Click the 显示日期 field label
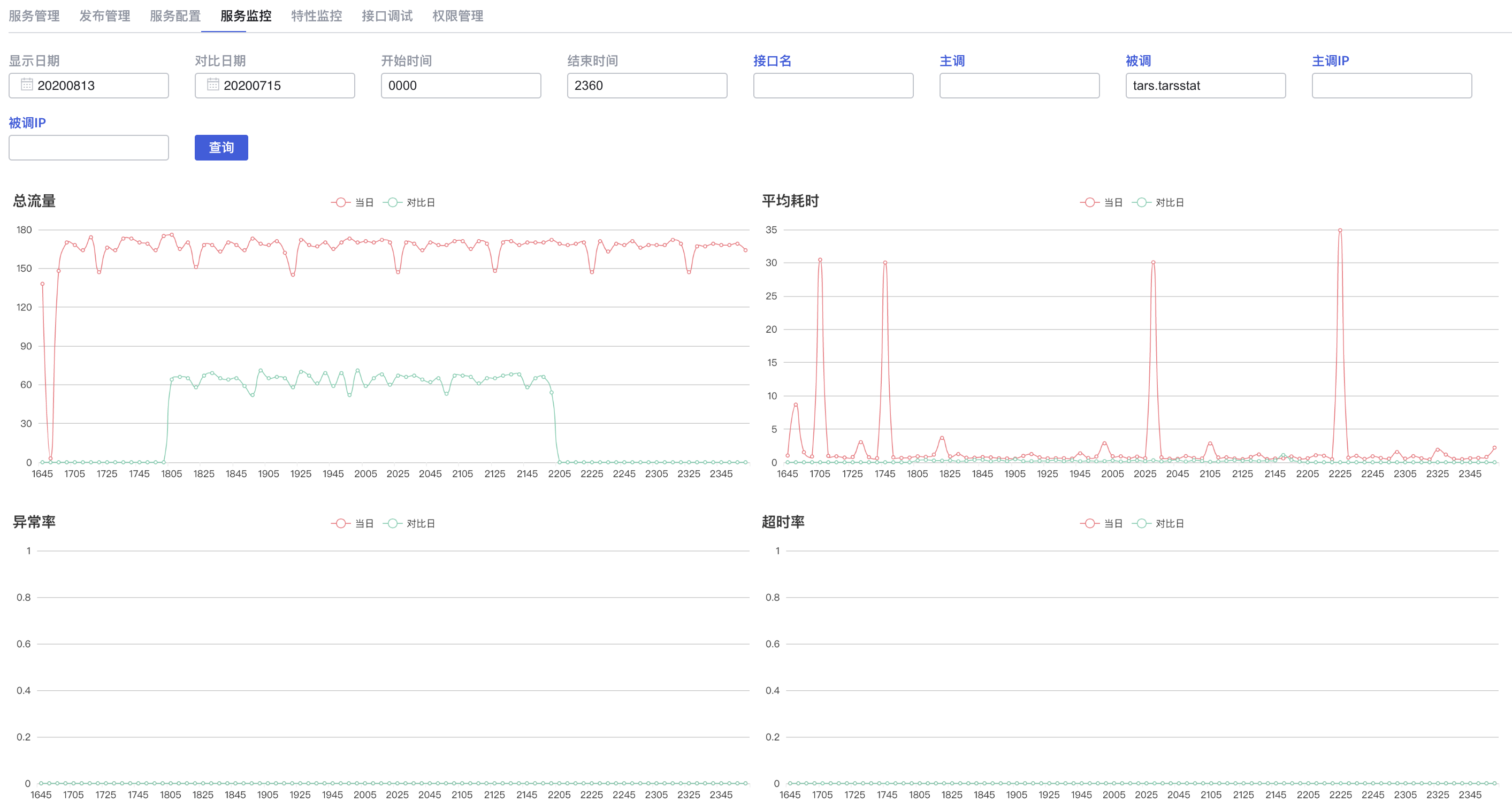 coord(34,61)
